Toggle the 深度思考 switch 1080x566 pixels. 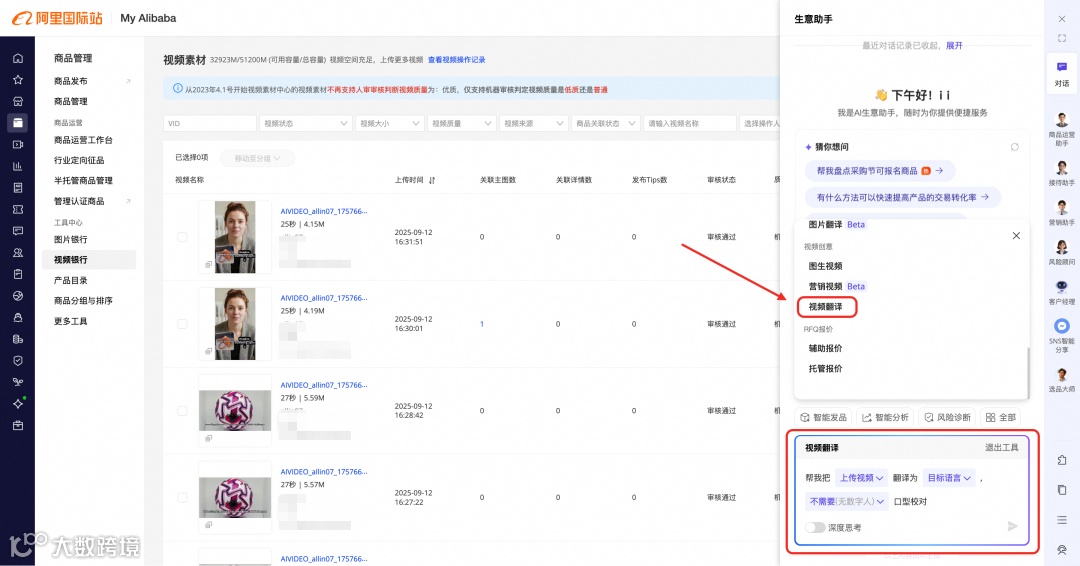pyautogui.click(x=815, y=527)
